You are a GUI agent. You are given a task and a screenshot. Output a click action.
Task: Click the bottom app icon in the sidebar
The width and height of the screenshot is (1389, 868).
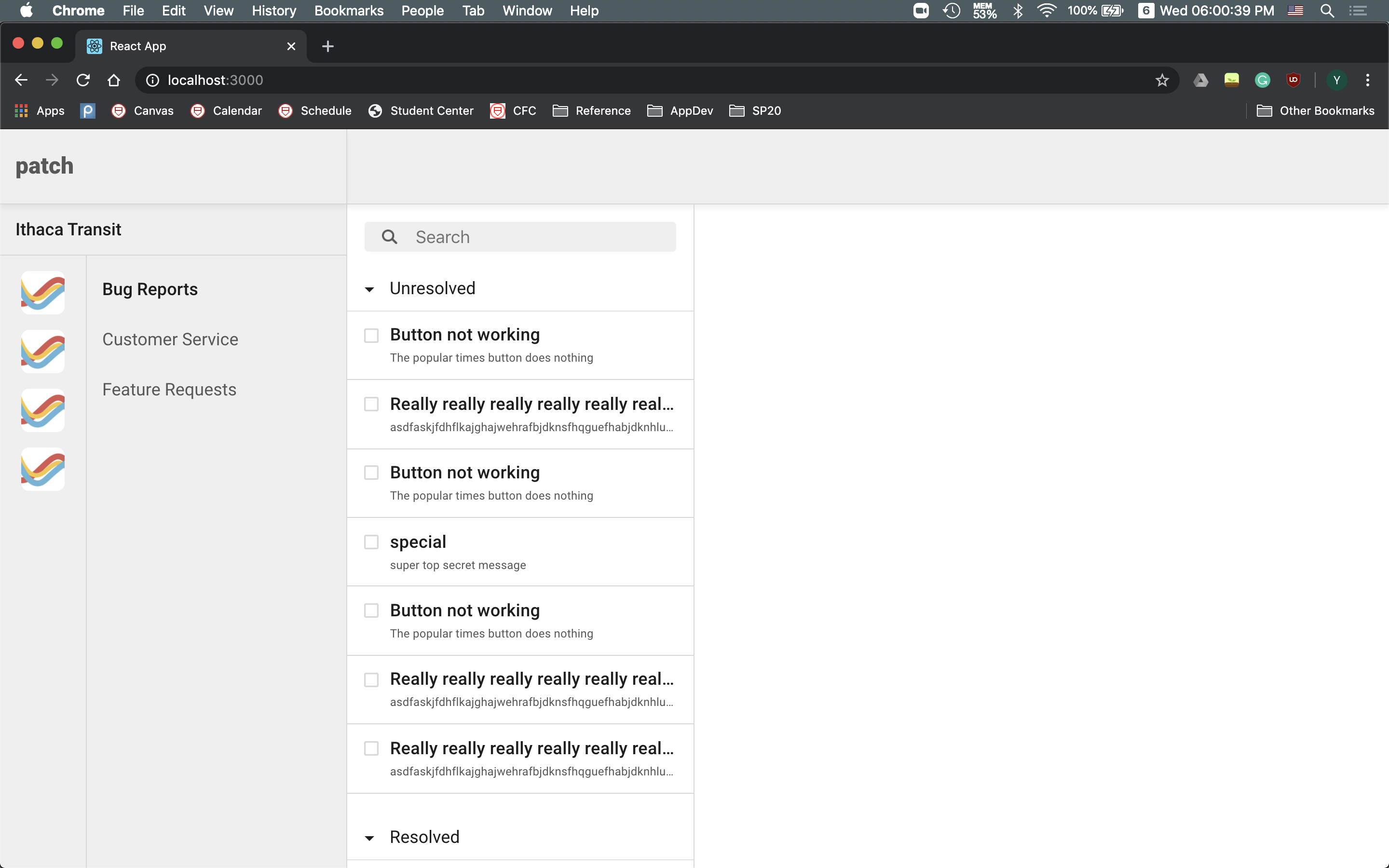pos(42,469)
